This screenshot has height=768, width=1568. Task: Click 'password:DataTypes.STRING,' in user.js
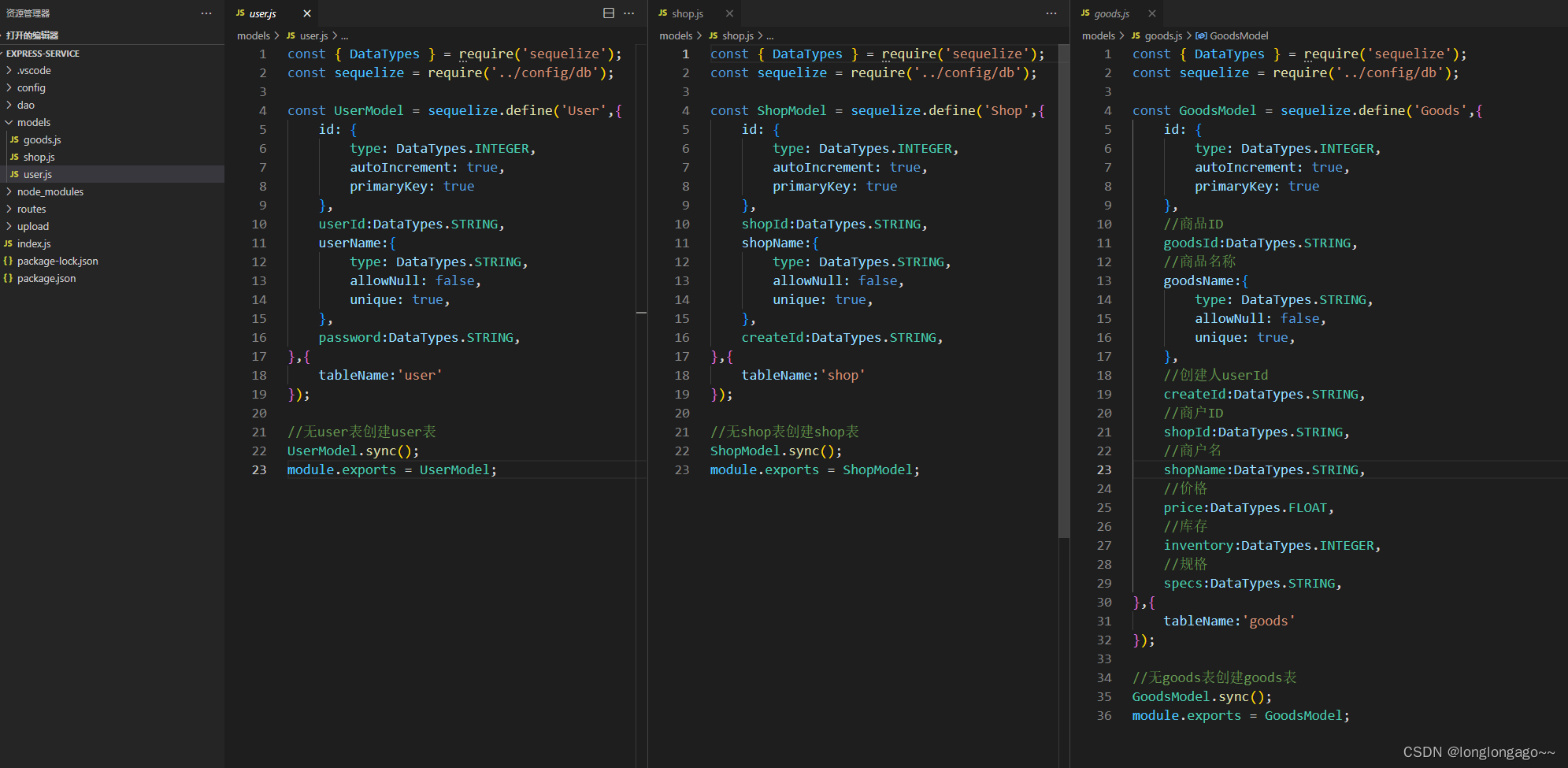tap(419, 337)
